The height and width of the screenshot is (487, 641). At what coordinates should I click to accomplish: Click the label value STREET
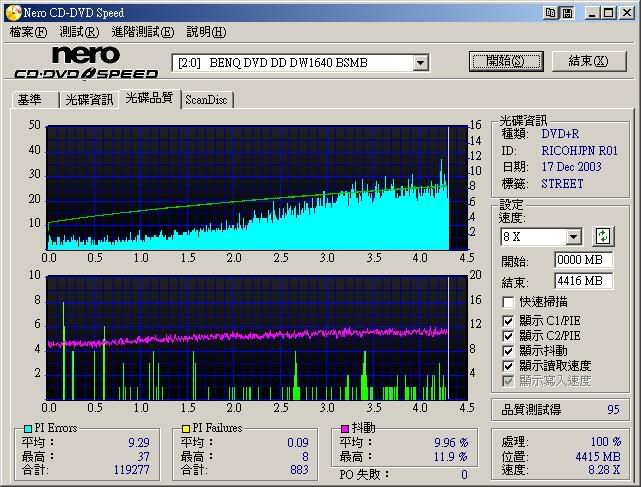[x=562, y=184]
